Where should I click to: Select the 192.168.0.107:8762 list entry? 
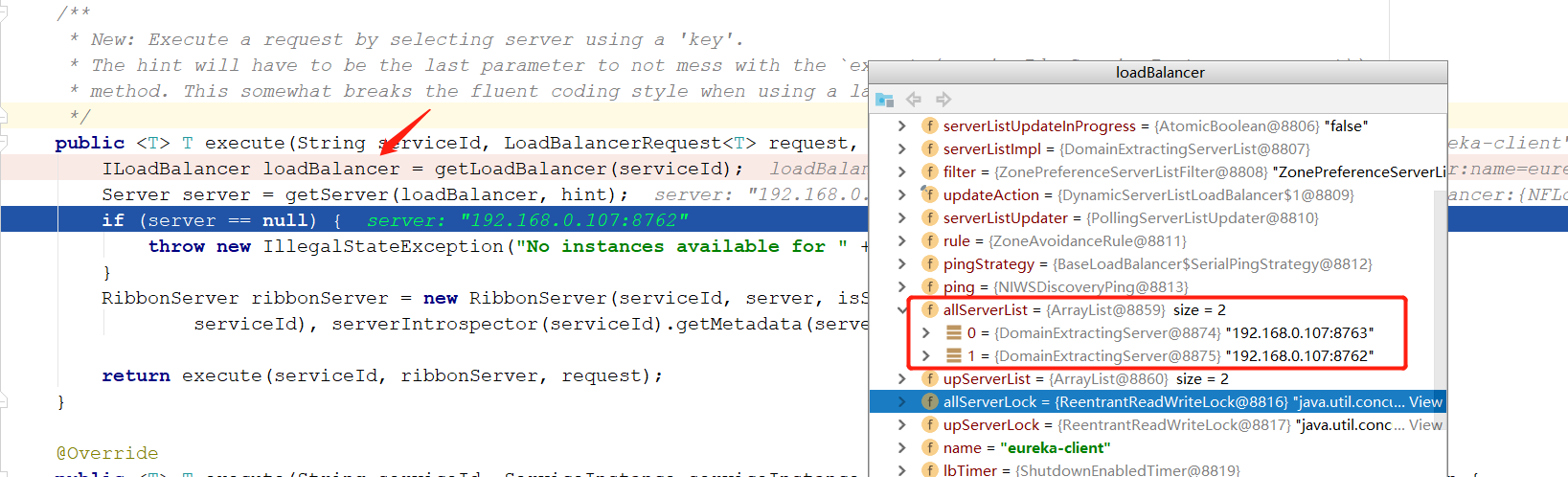[1299, 355]
